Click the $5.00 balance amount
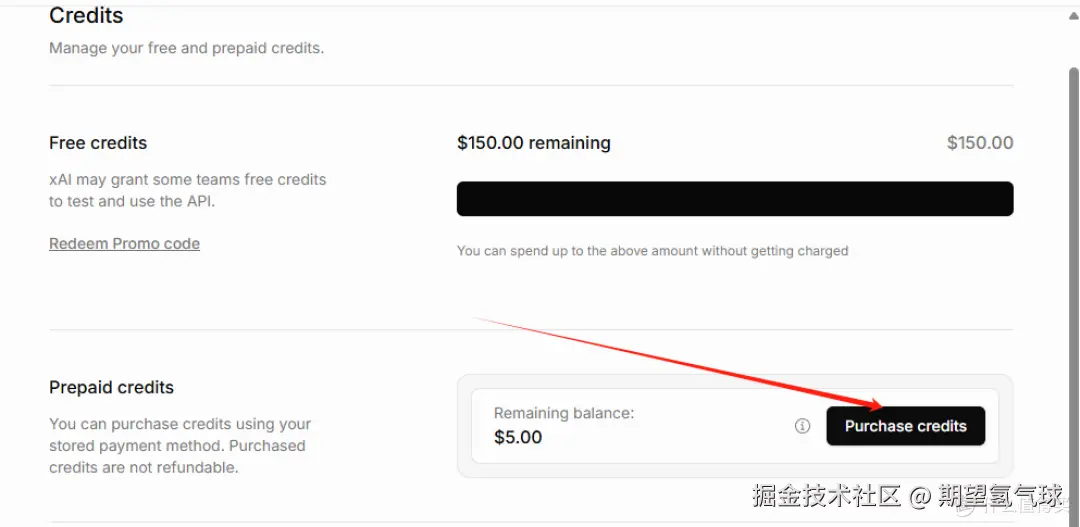 pos(518,437)
